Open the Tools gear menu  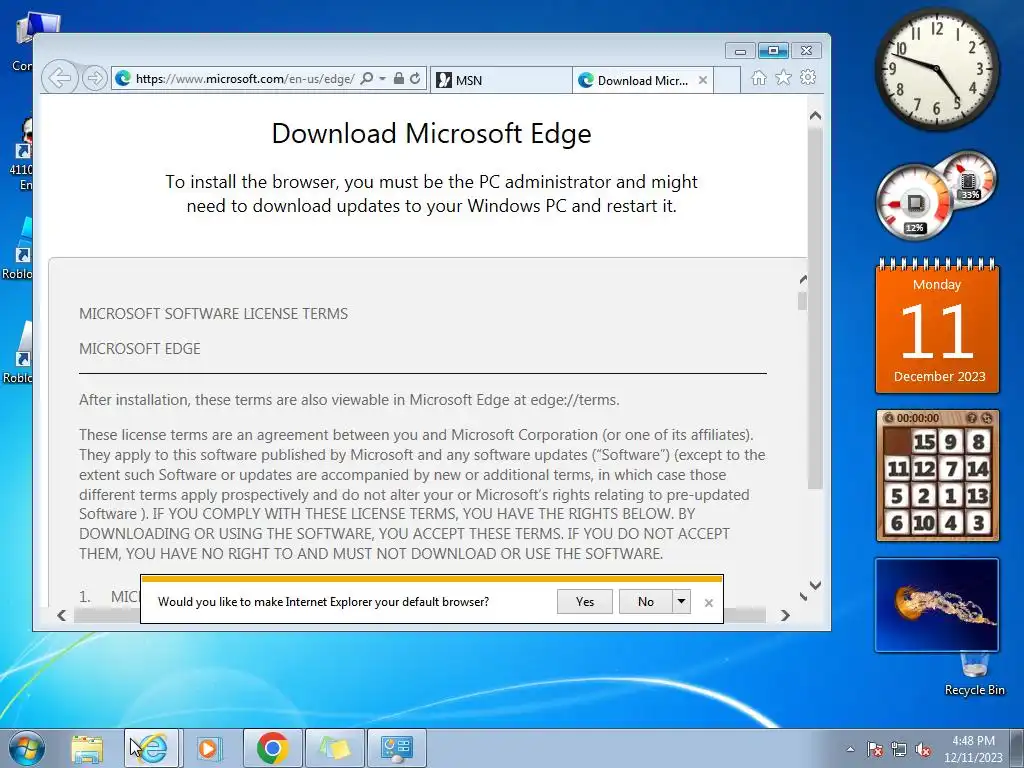tap(808, 78)
